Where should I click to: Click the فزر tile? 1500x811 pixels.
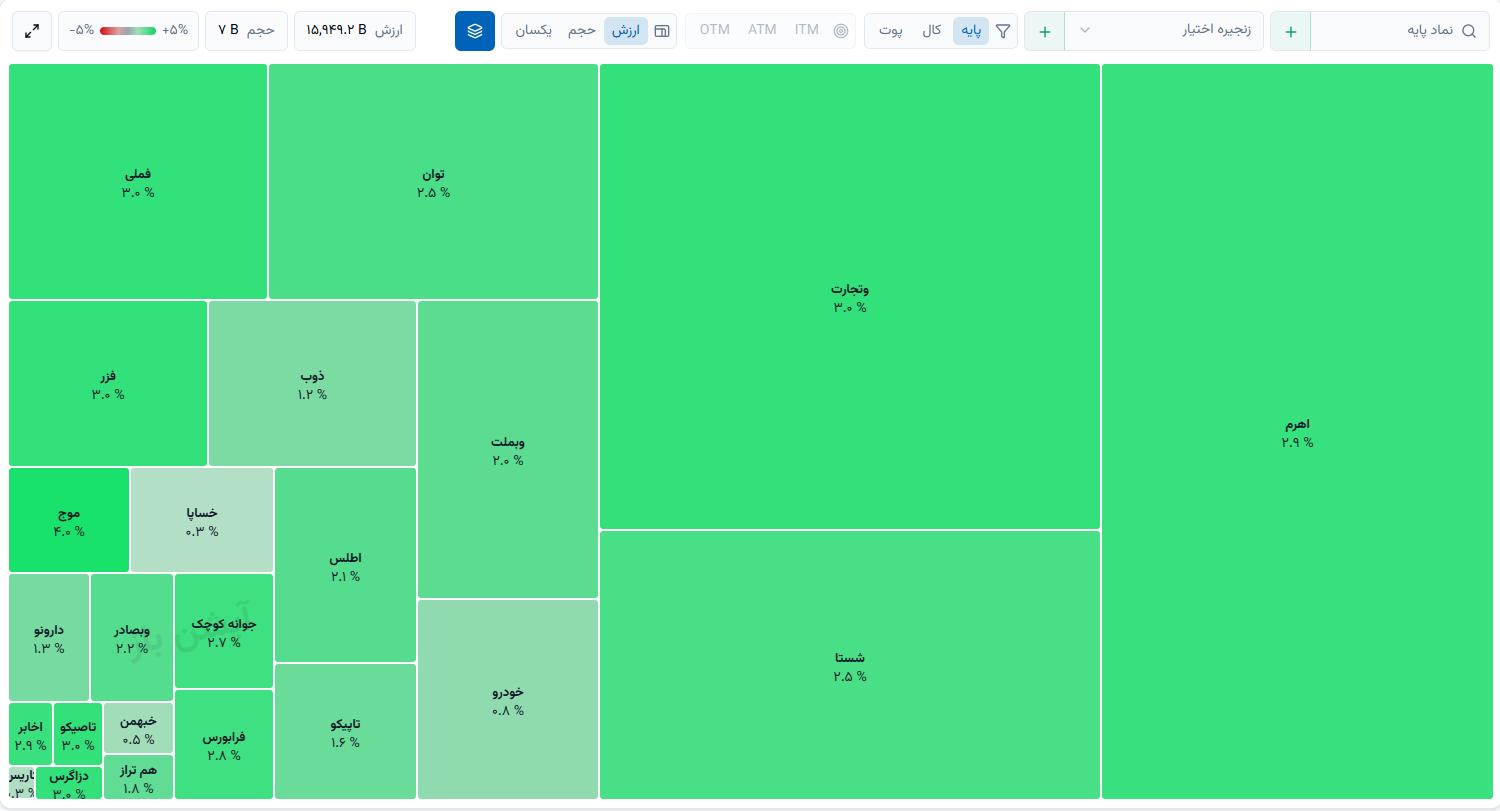point(108,383)
